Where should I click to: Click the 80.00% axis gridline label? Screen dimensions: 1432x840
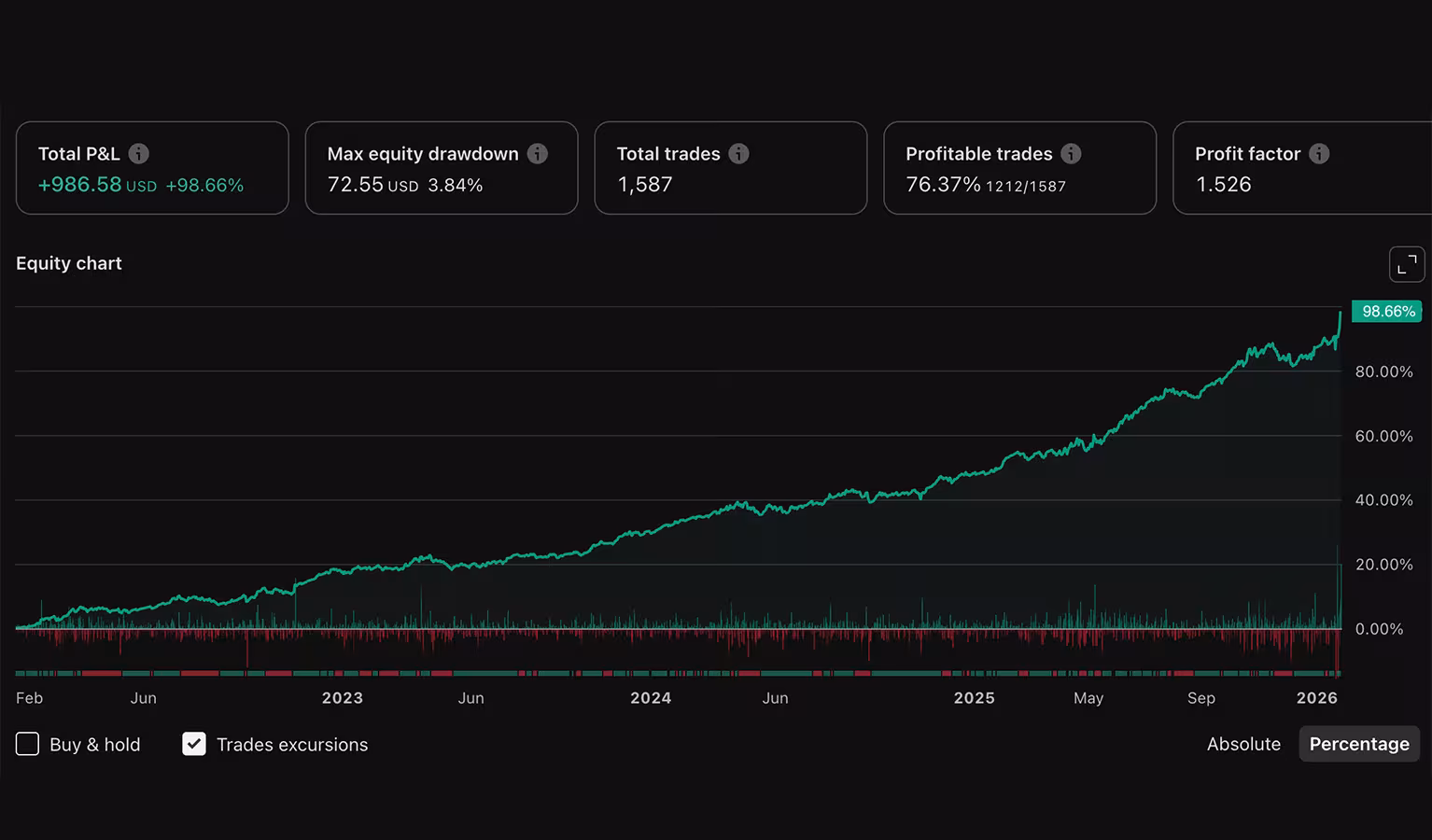(1384, 371)
